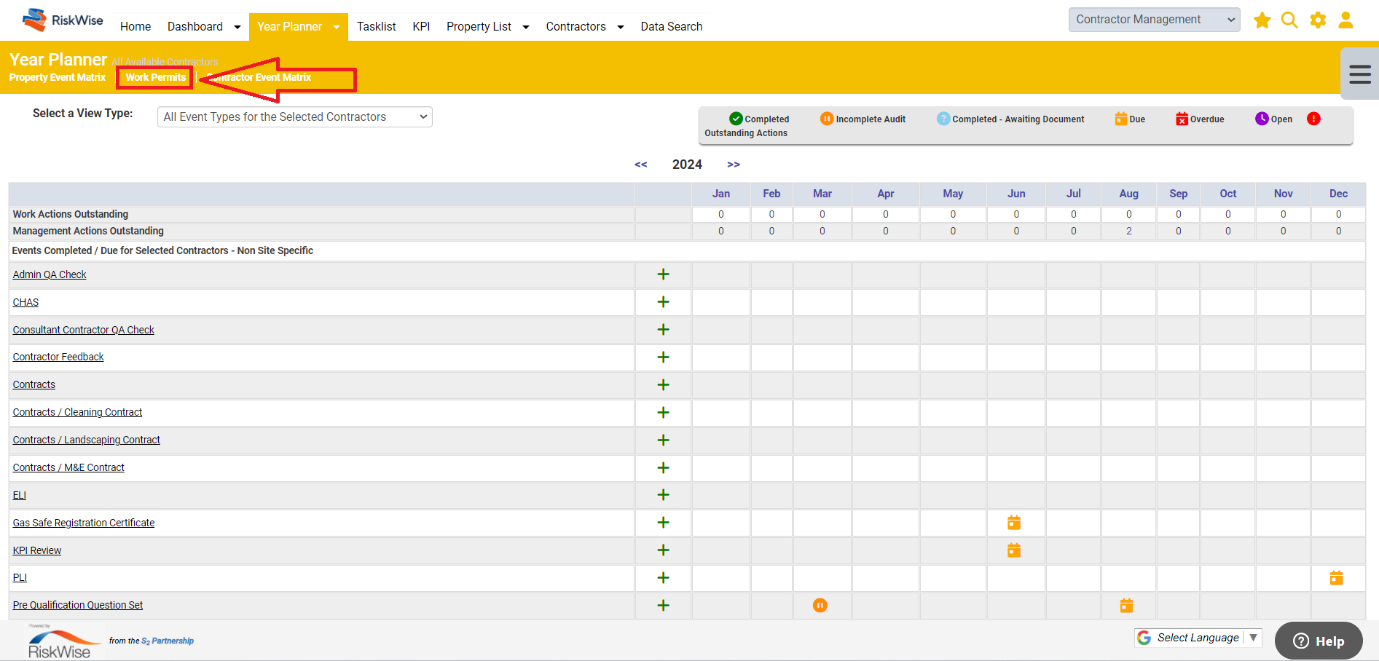Click the Incomplete Audit legend entry

pyautogui.click(x=862, y=119)
